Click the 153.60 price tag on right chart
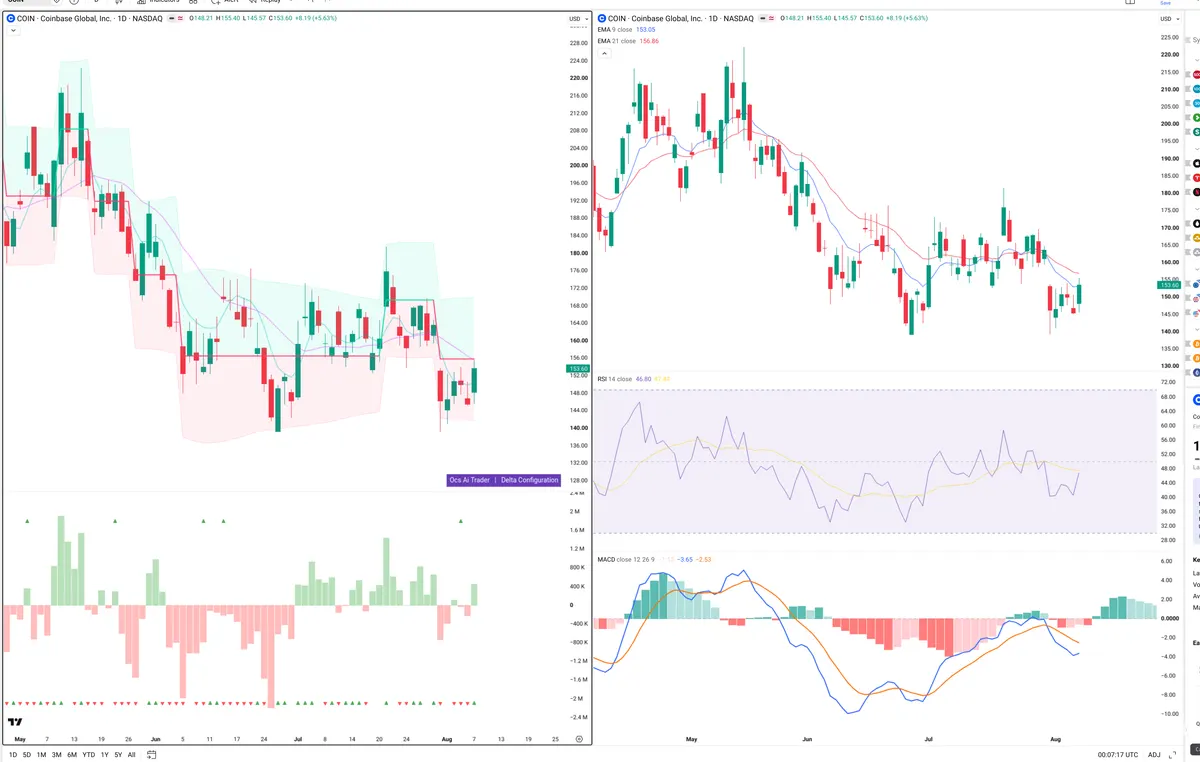 (1168, 285)
